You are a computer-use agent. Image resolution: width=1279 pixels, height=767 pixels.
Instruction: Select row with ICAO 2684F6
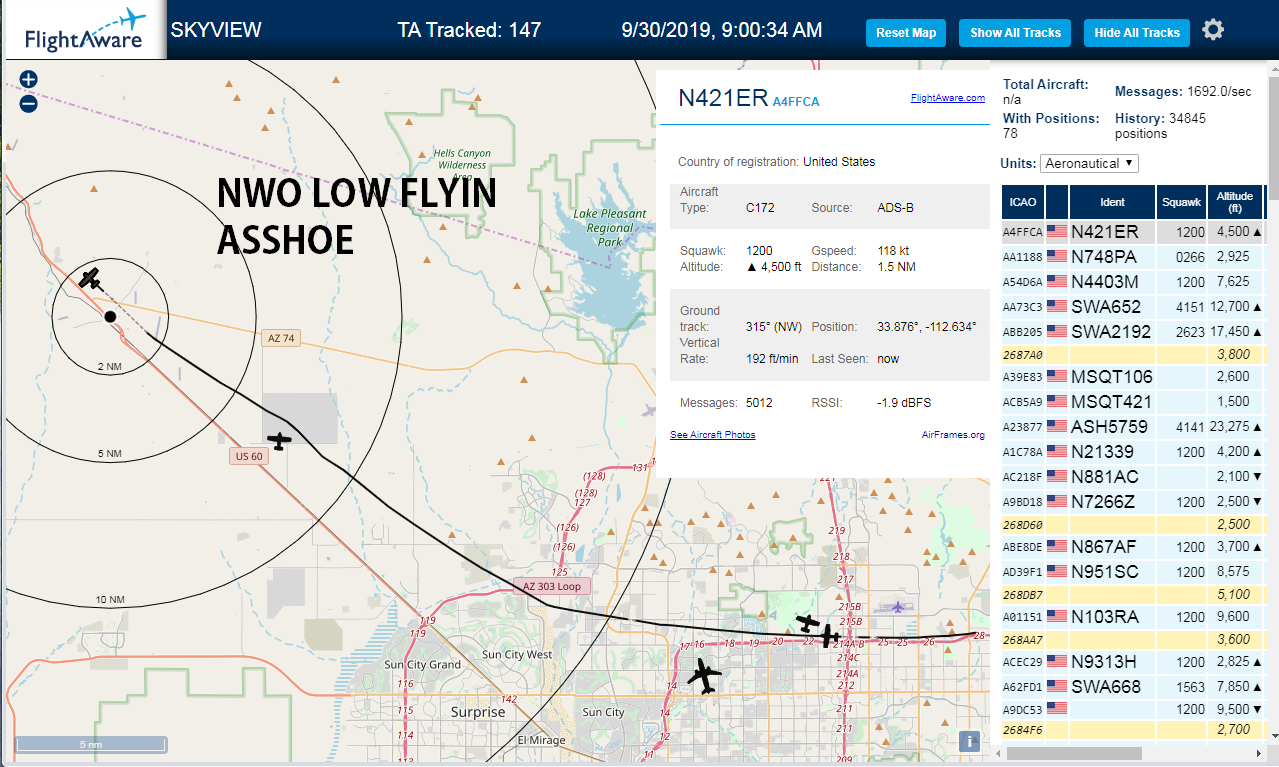point(1134,731)
